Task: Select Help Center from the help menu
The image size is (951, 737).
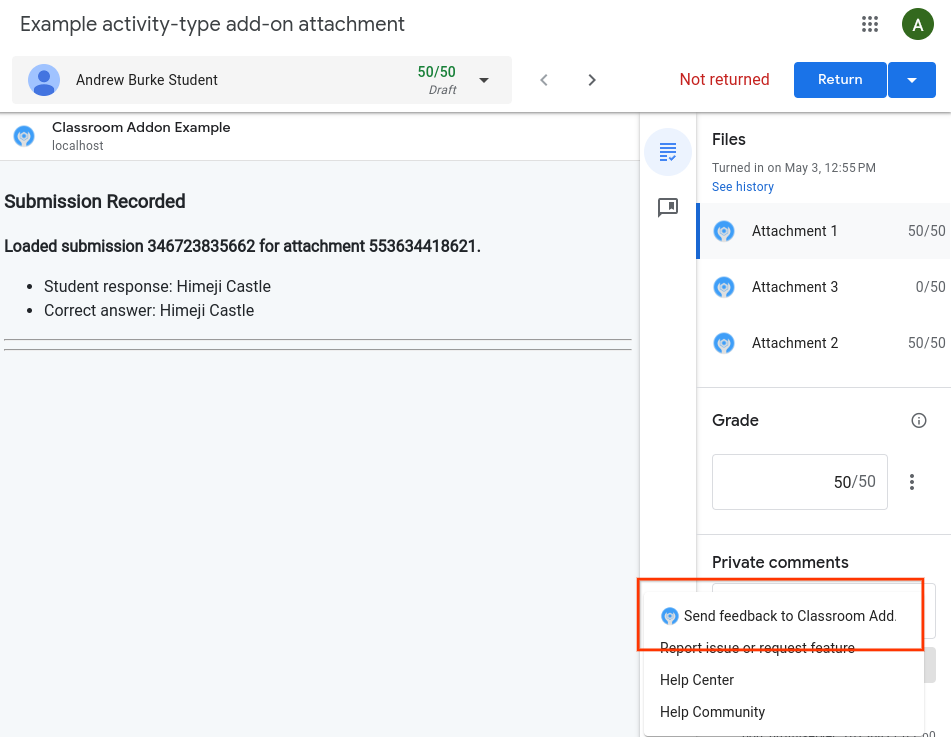Action: [x=697, y=680]
